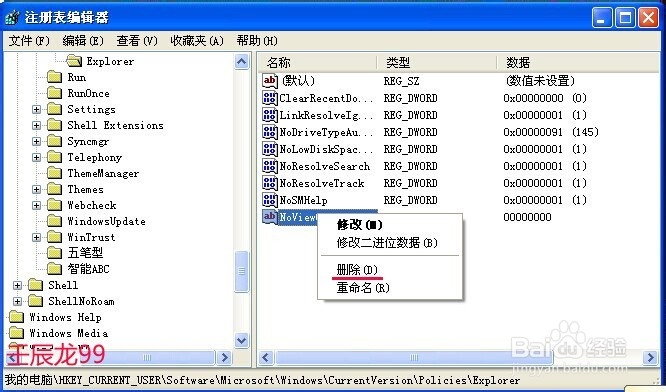Expand the Settings tree node
The height and width of the screenshot is (392, 666).
tap(37, 110)
